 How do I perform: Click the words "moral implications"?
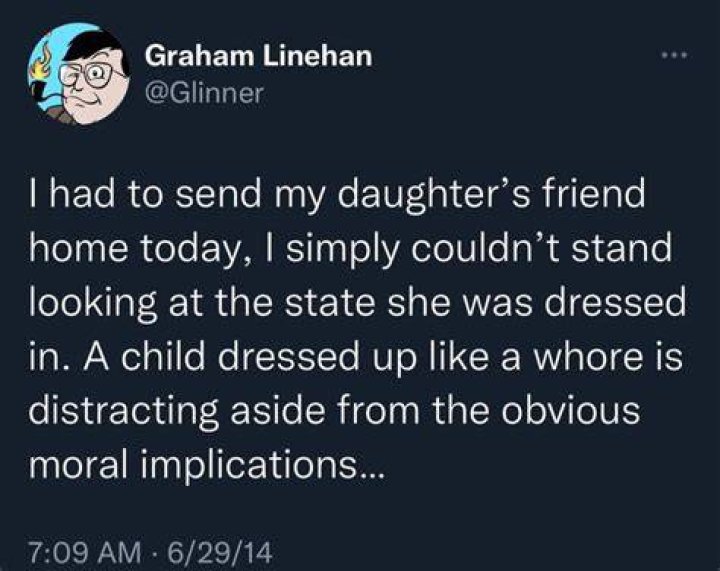coord(189,465)
